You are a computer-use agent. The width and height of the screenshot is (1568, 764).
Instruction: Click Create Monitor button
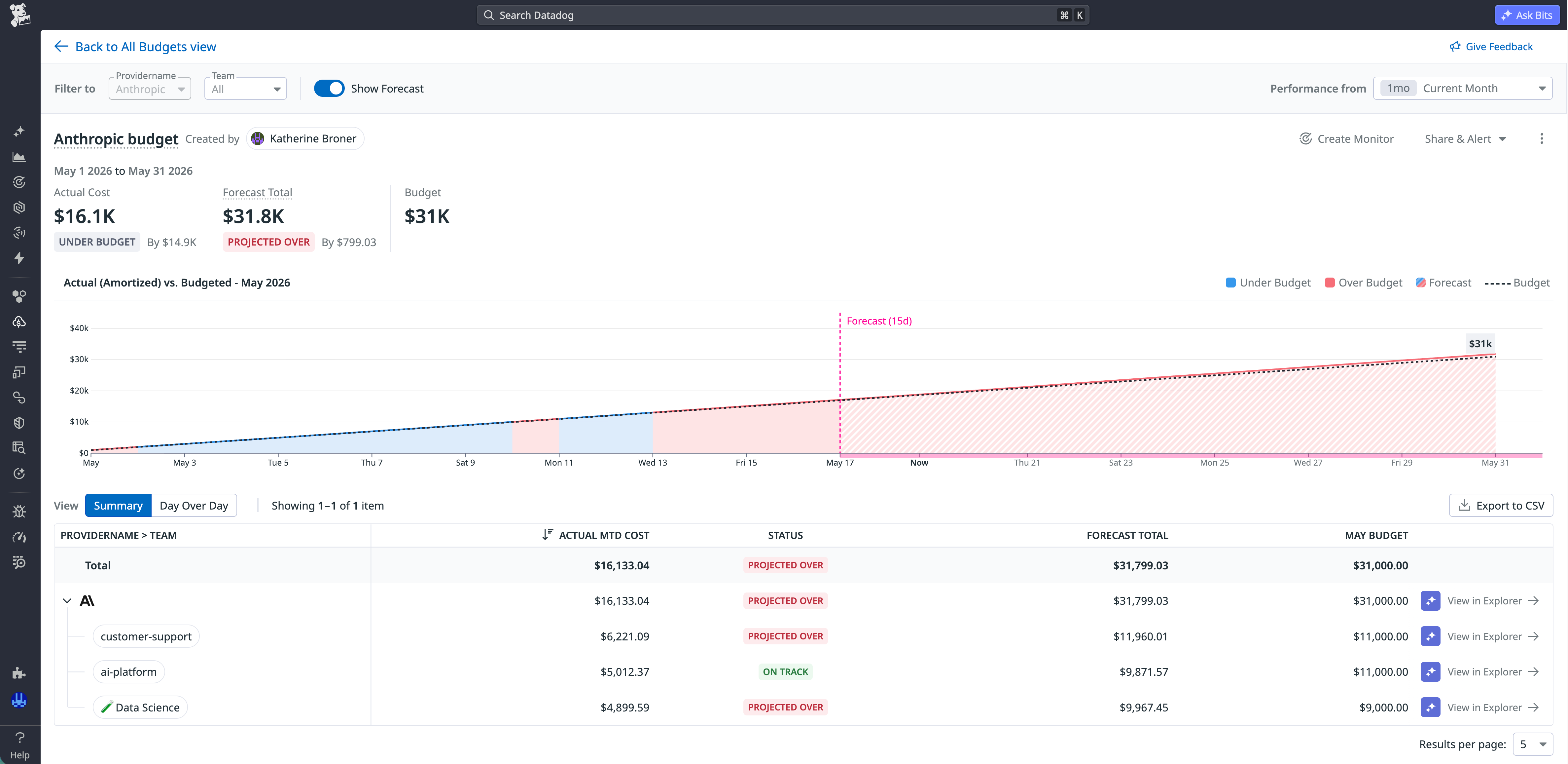coord(1346,139)
